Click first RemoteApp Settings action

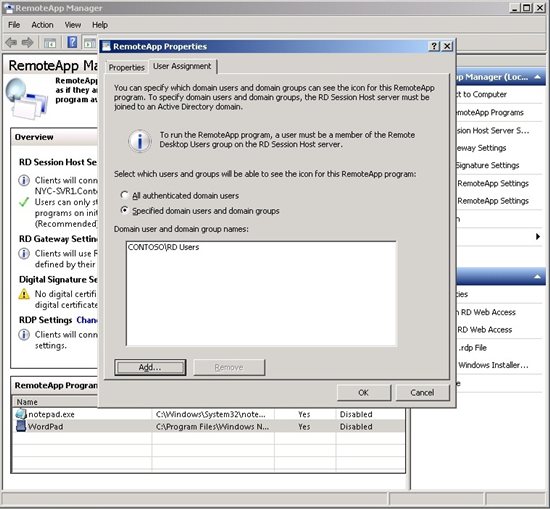493,183
